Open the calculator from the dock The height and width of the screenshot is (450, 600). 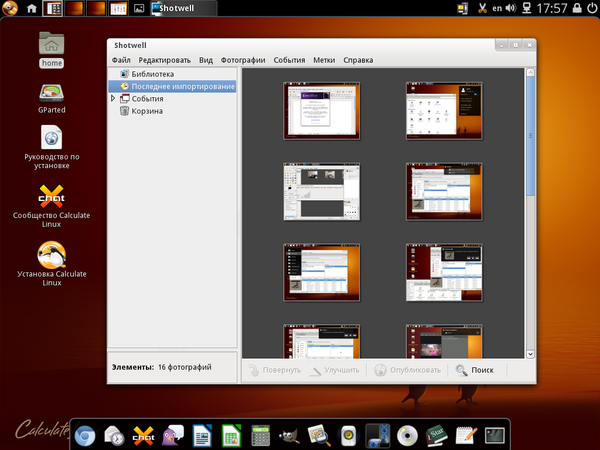[x=261, y=435]
